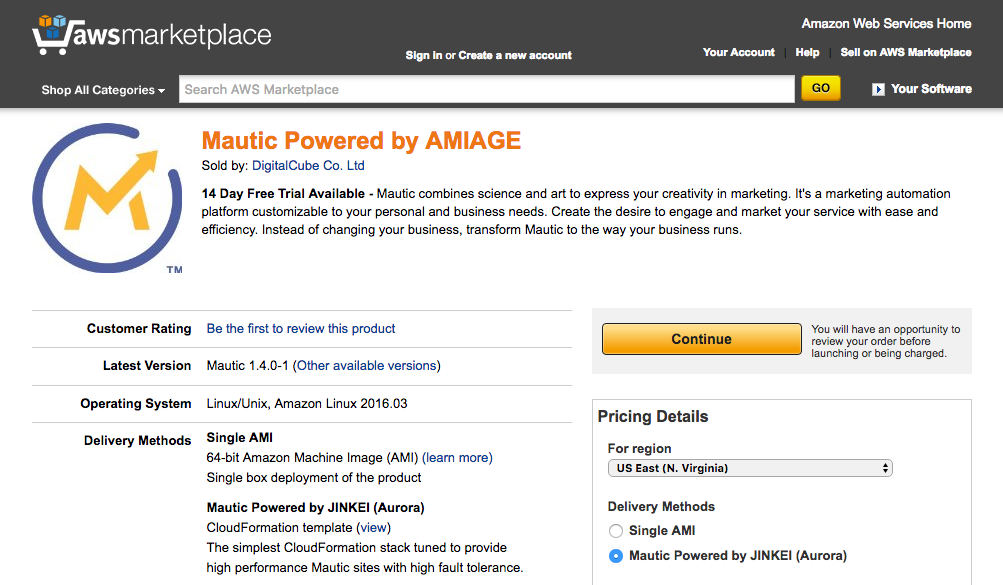Click the Sign in link
Screen dimensions: 1003x585
[x=423, y=56]
